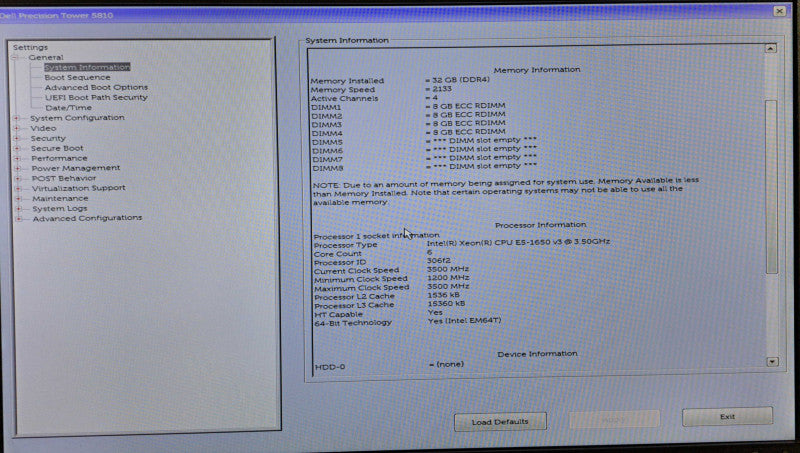Select the Secure Boot label
The image size is (800, 453).
[x=57, y=148]
